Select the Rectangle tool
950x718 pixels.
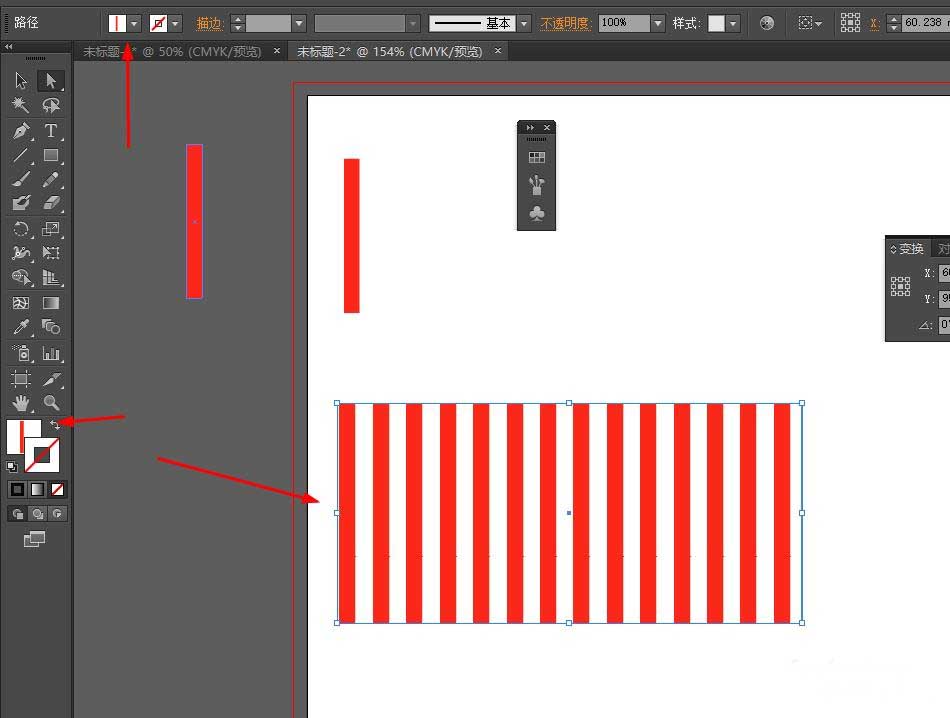pyautogui.click(x=52, y=155)
